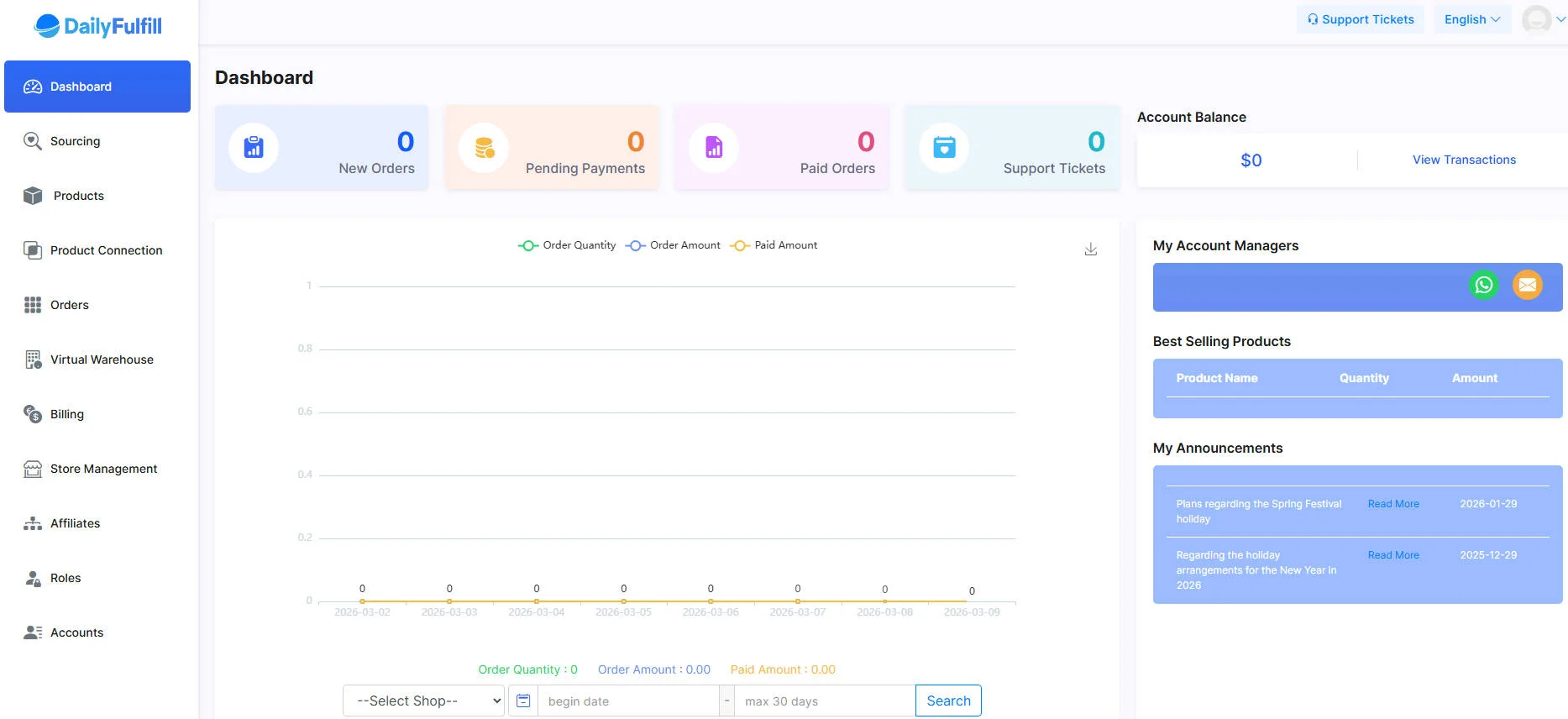Open the Select Shop dropdown

point(423,701)
